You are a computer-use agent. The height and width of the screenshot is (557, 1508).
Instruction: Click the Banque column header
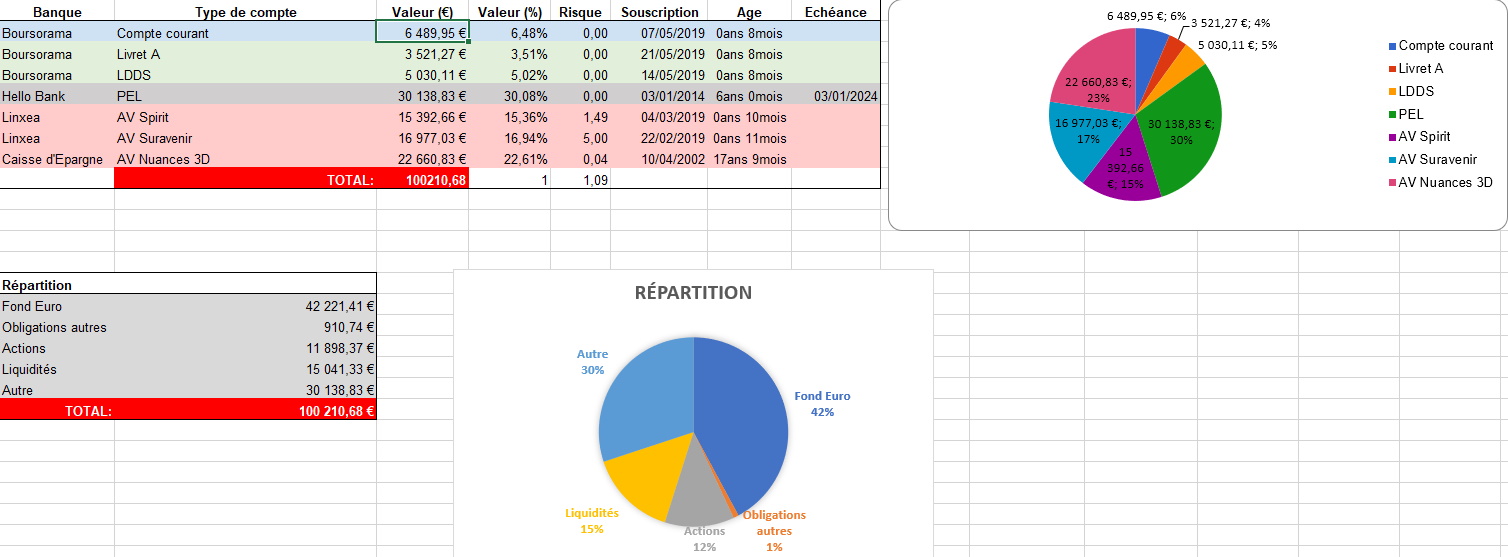point(57,12)
